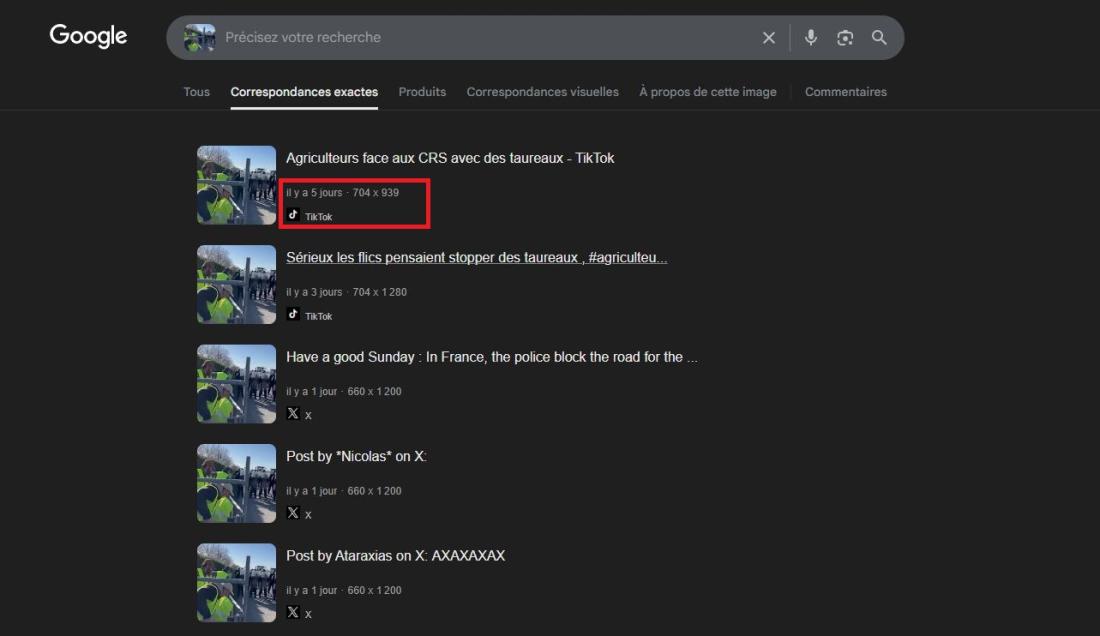Click the magnifying glass search icon
Image resolution: width=1100 pixels, height=636 pixels.
click(x=879, y=38)
